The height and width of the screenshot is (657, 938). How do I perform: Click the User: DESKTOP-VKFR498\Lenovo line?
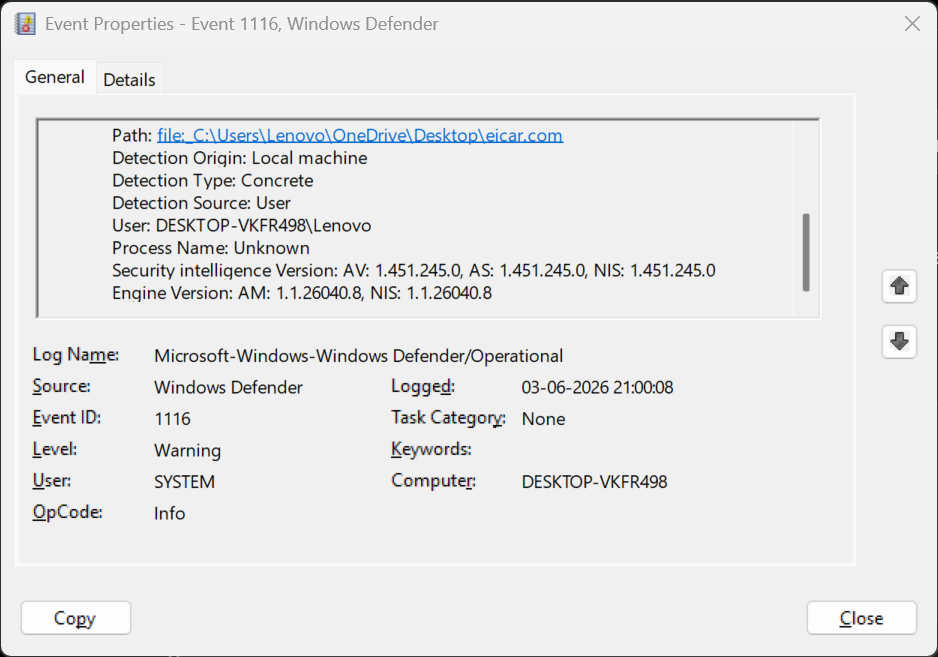pos(242,226)
